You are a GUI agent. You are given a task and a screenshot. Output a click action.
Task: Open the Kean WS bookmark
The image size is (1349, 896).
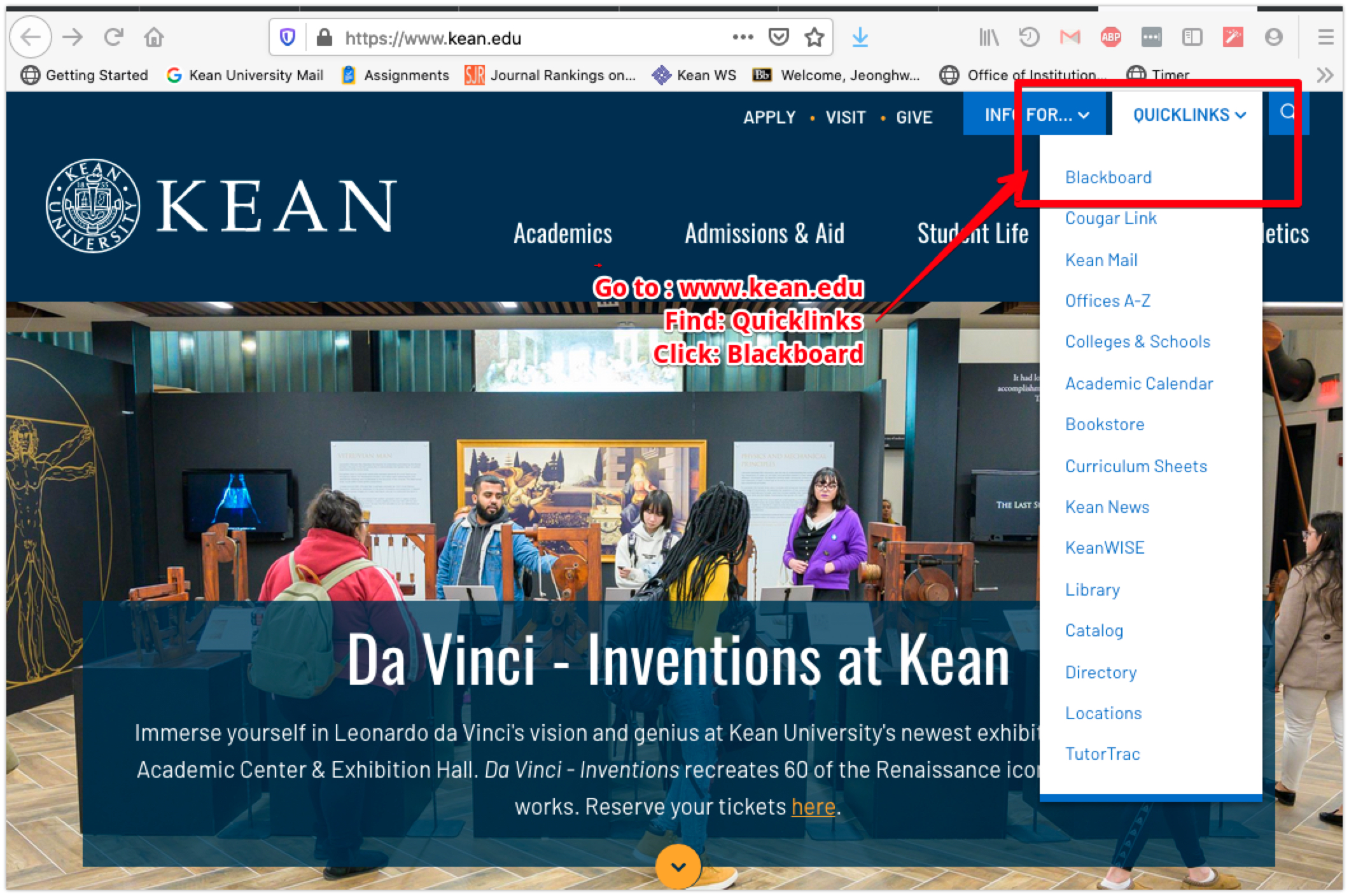694,75
